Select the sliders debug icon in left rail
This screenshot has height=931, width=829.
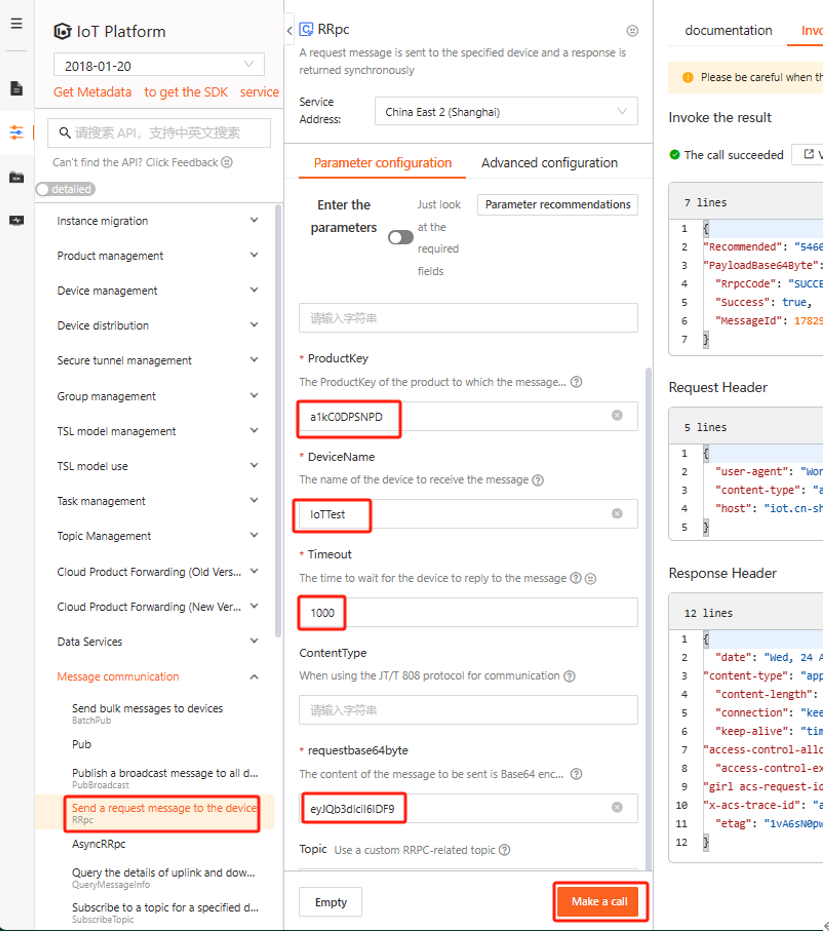point(16,133)
